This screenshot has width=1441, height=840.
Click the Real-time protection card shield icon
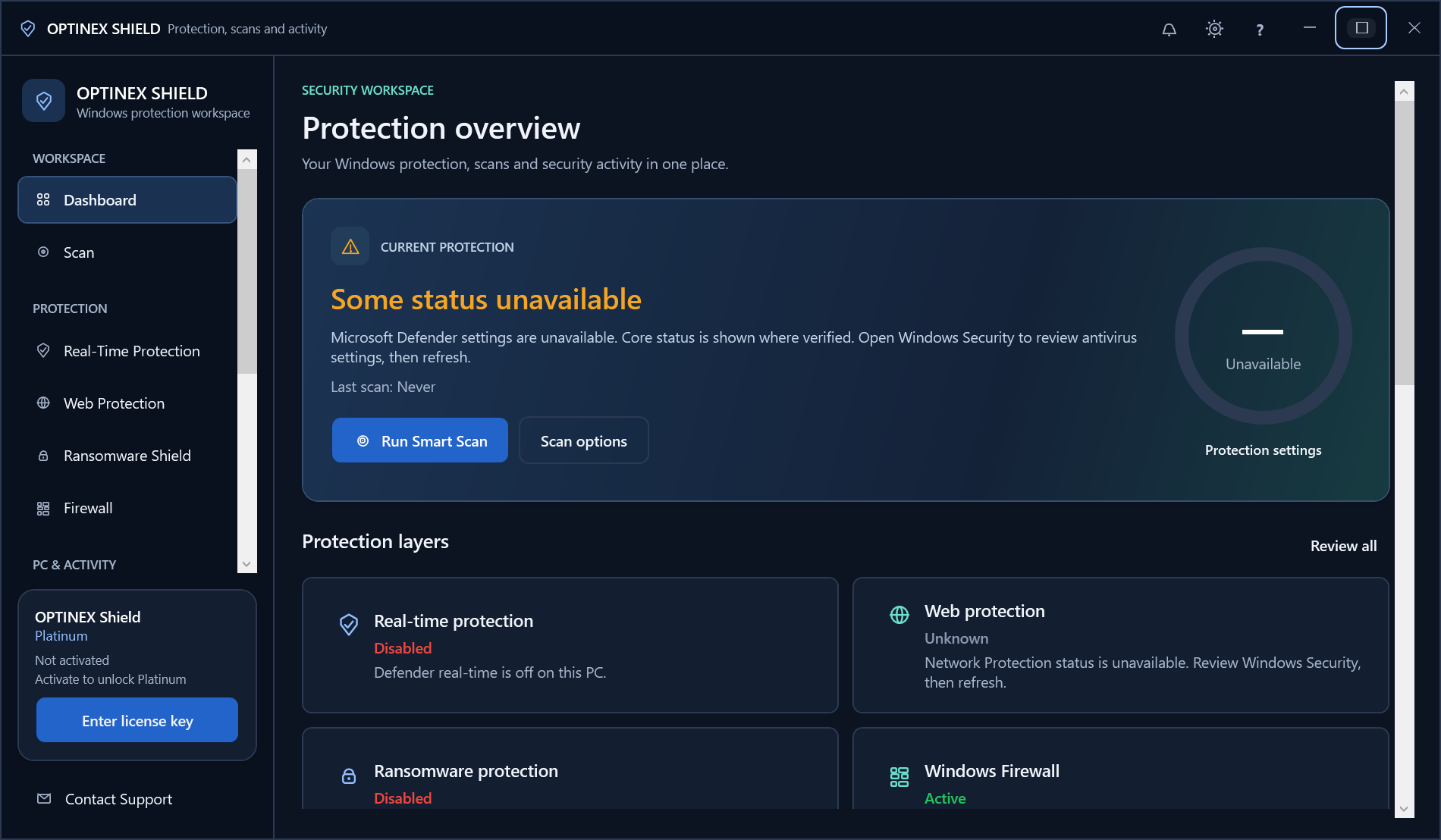(349, 624)
